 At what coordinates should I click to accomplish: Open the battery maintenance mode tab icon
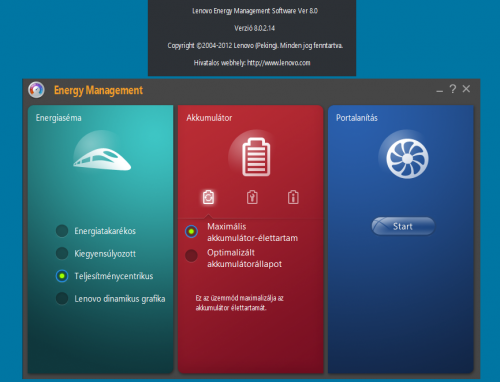[208, 197]
